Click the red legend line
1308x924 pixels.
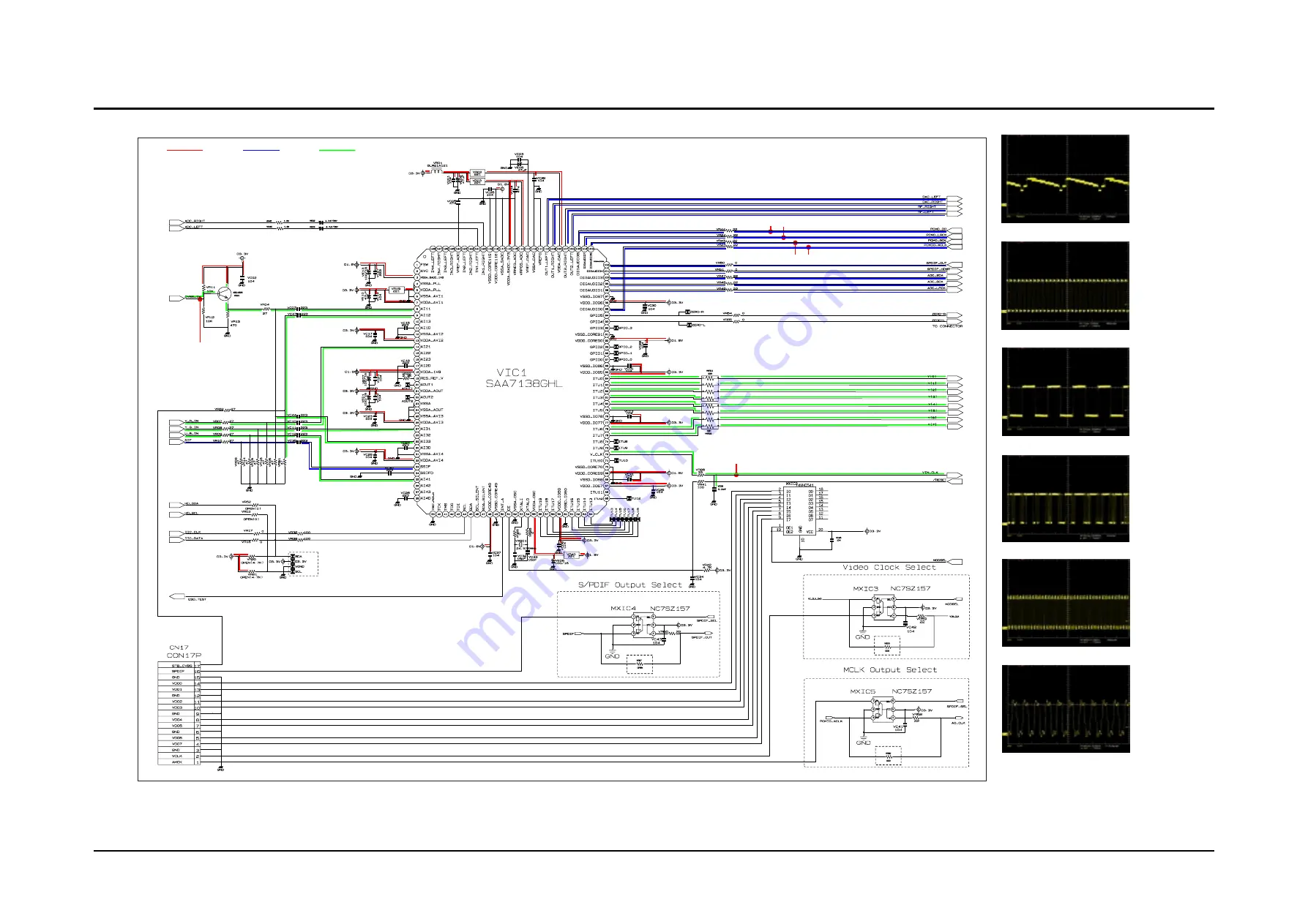click(x=184, y=150)
